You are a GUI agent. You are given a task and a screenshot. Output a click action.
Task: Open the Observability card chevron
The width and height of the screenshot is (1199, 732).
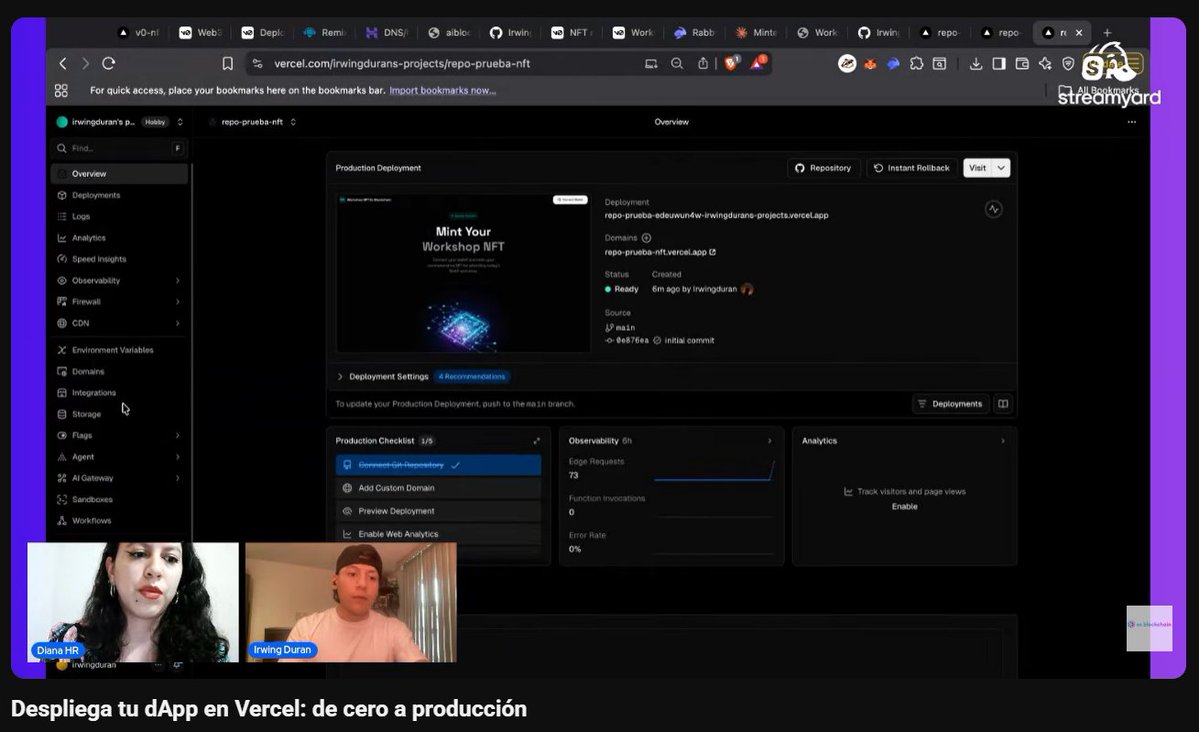pos(769,441)
